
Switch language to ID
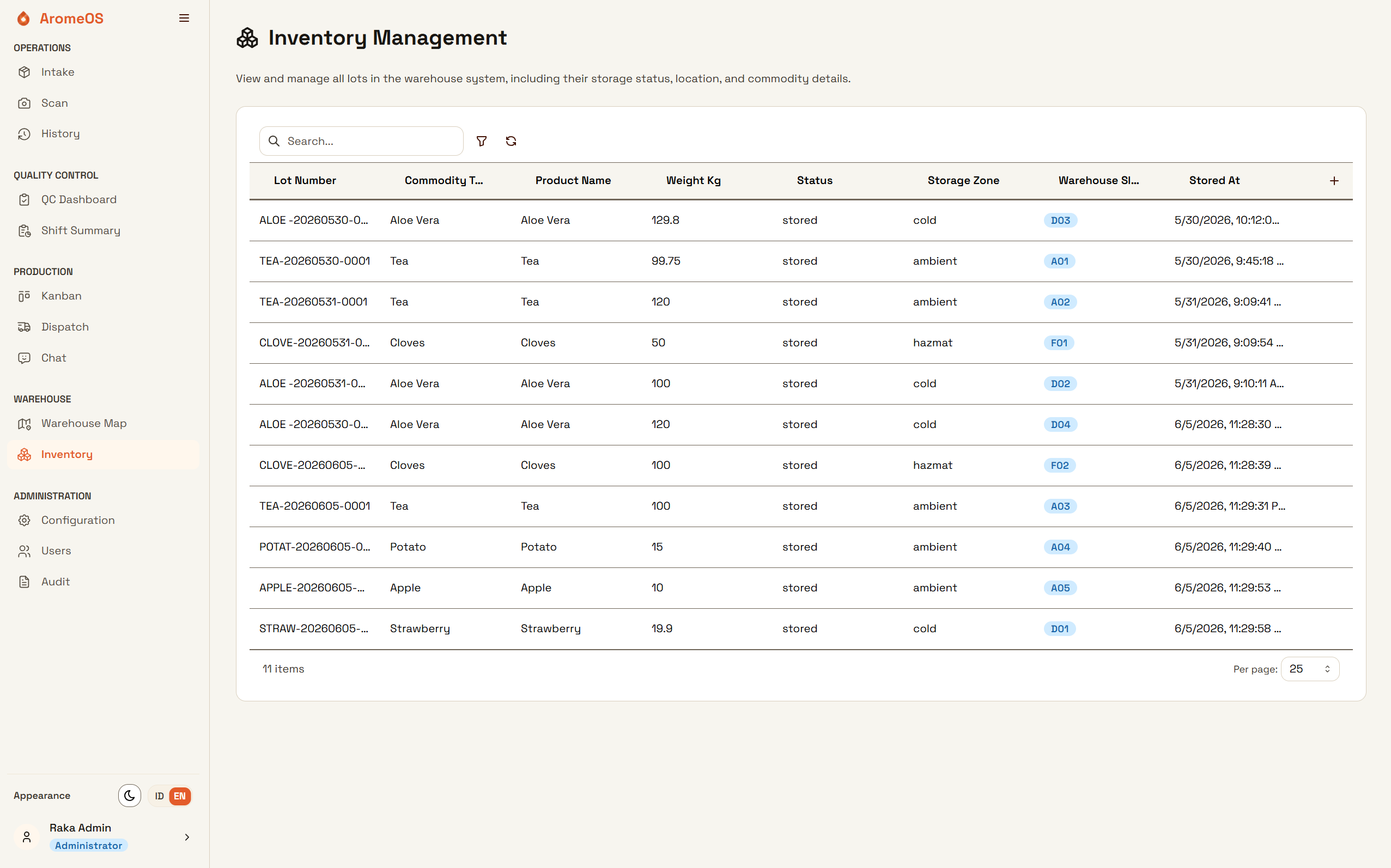(x=159, y=796)
